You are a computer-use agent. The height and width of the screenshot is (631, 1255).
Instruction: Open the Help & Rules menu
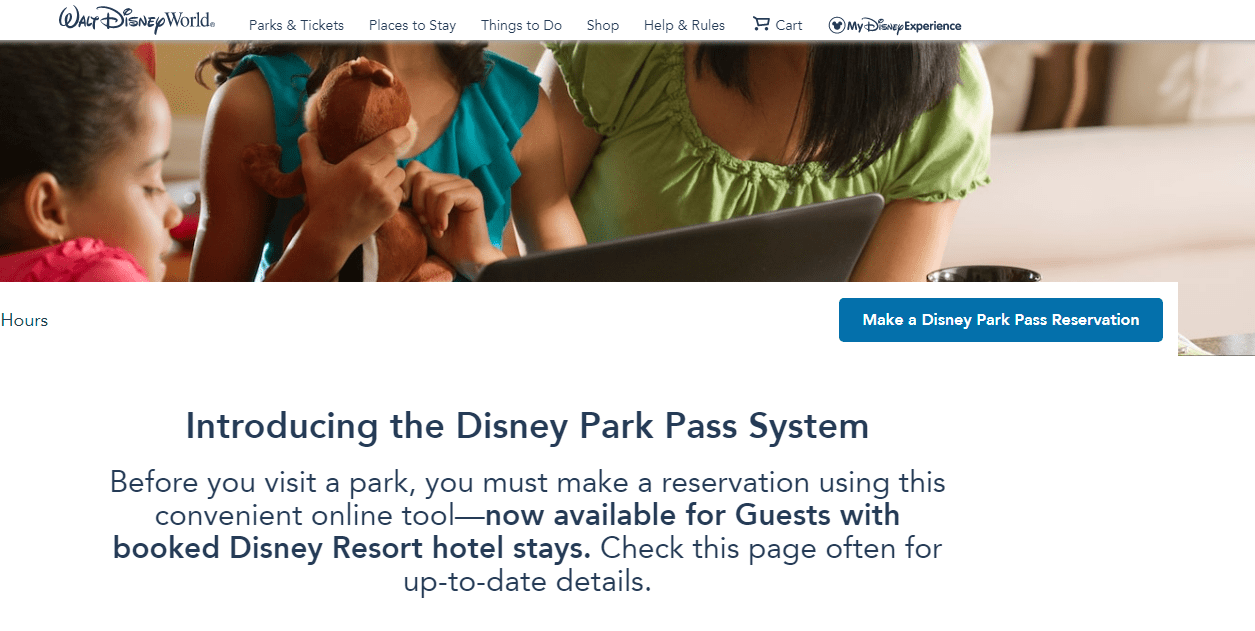click(684, 25)
